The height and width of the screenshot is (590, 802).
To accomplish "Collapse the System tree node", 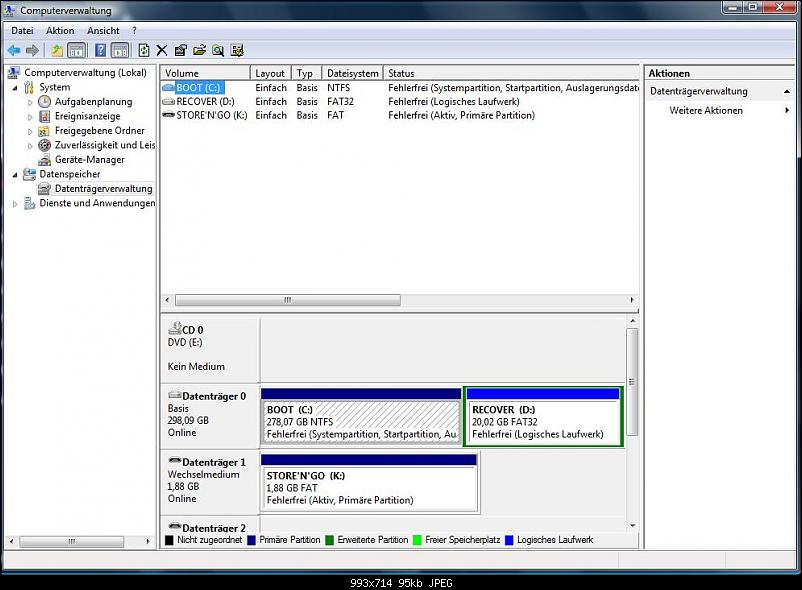I will (x=15, y=88).
